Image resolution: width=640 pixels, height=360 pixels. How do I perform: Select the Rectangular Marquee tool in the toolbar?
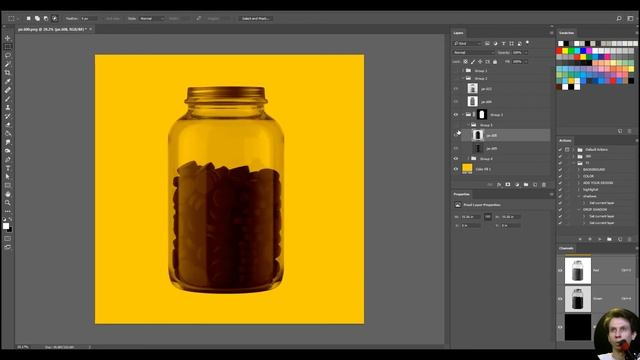click(7, 47)
